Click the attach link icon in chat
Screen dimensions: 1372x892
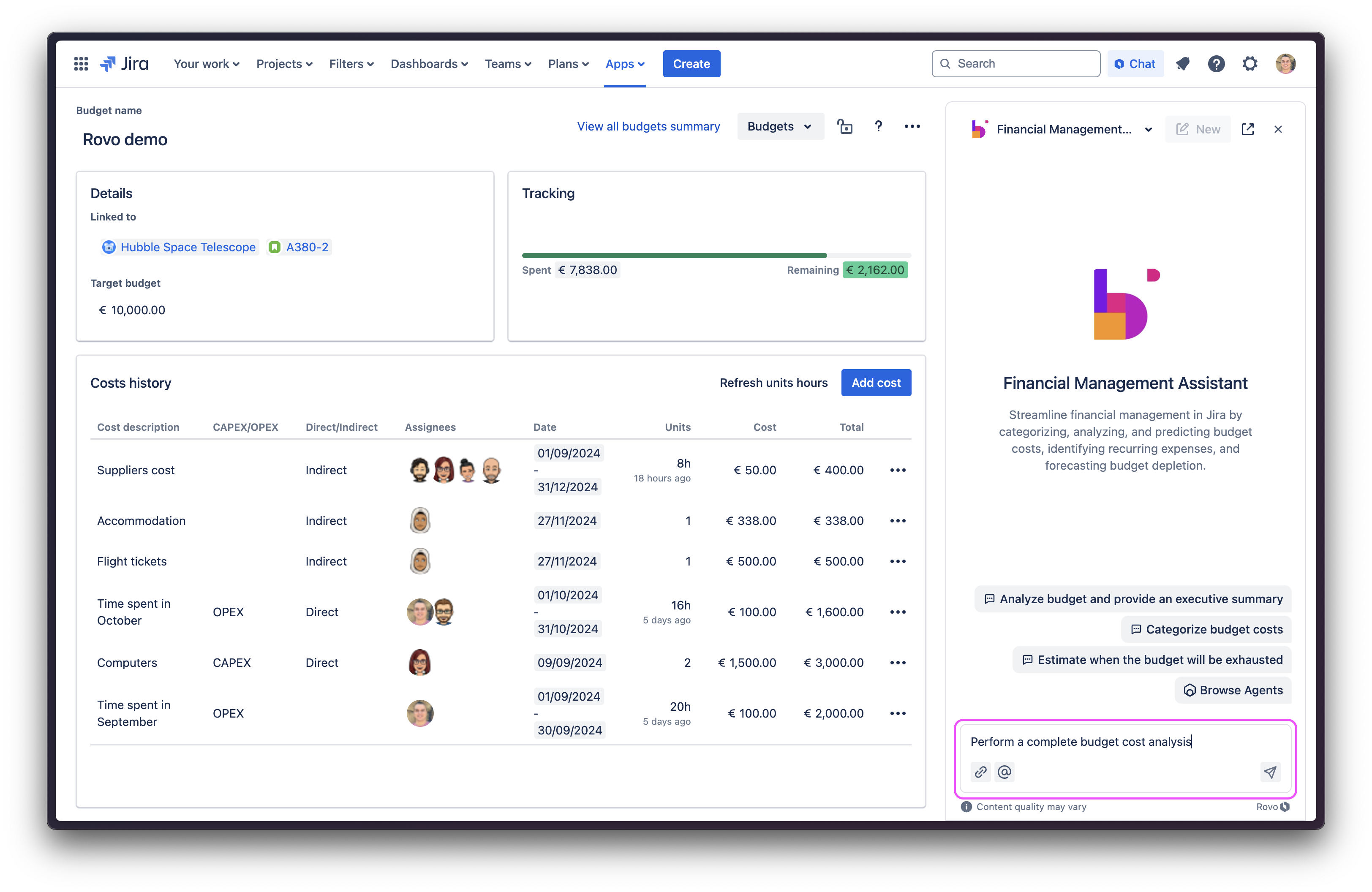[980, 772]
